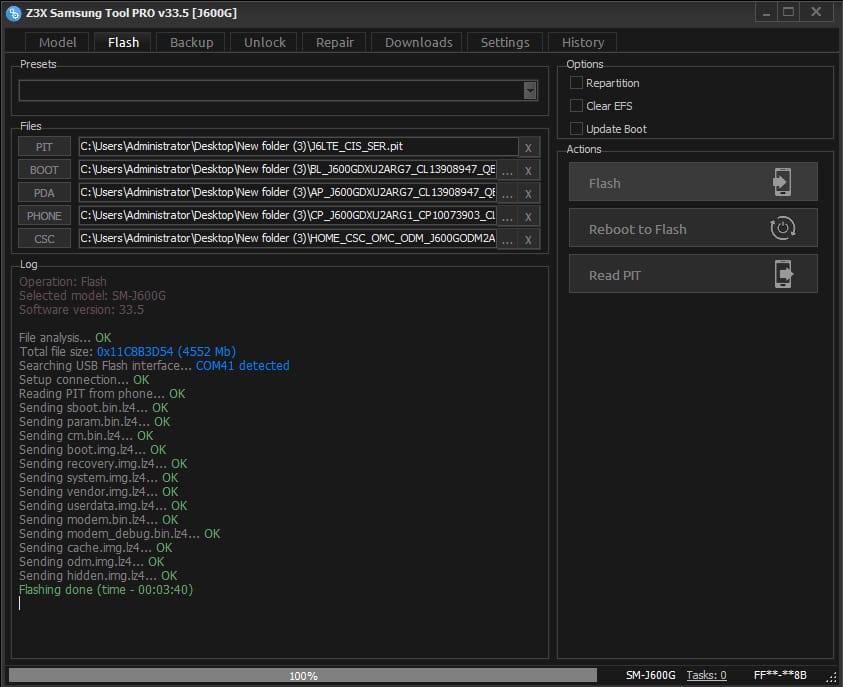Screen dimensions: 843x687
Task: Click the Flash action button
Action: point(693,182)
